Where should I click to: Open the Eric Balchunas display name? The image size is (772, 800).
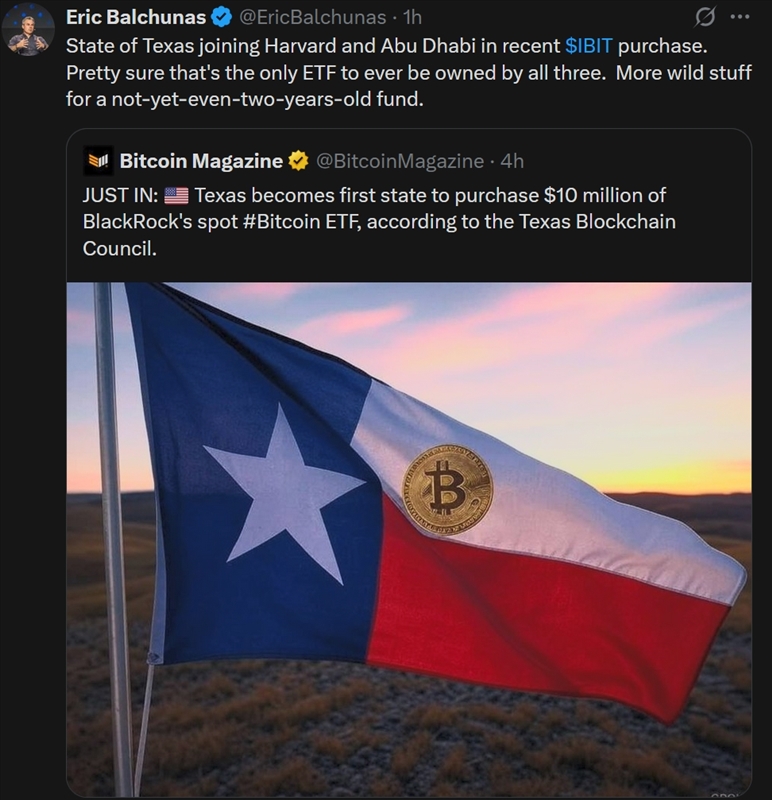pos(135,18)
